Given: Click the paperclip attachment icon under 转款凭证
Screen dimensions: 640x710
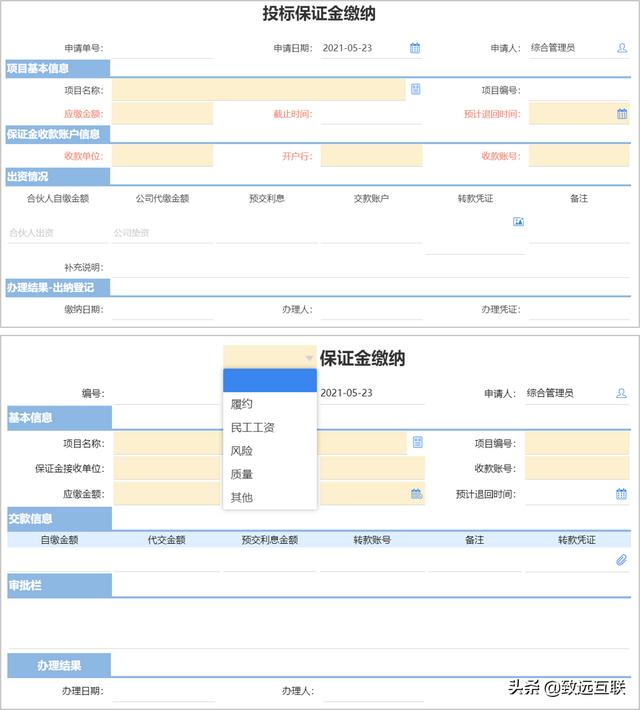Looking at the screenshot, I should point(621,559).
